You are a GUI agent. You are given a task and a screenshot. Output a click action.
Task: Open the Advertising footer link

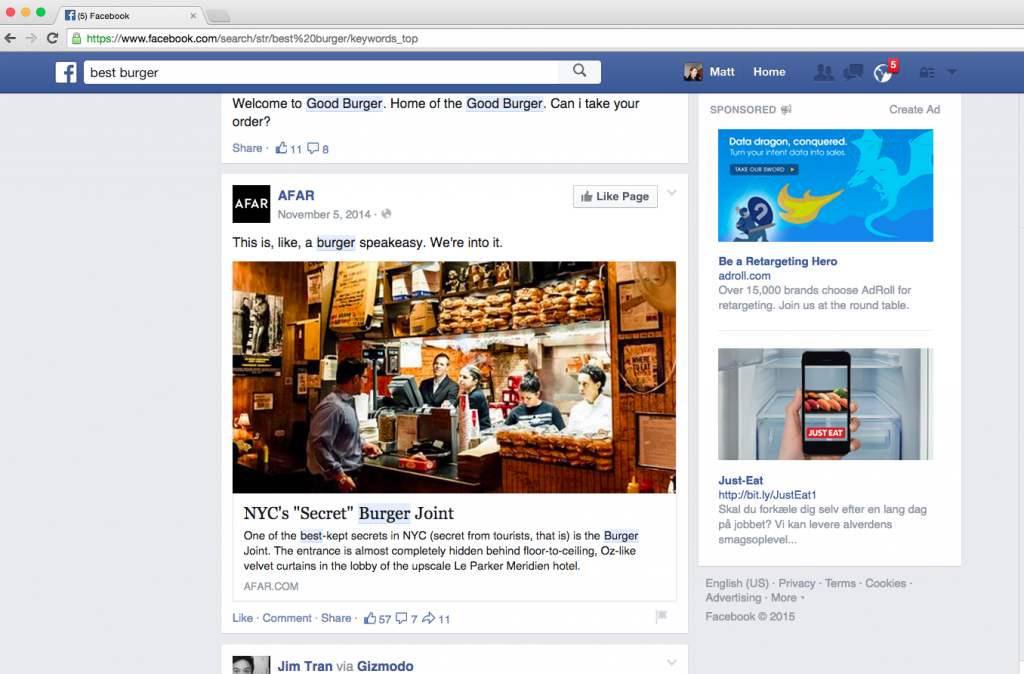pos(733,598)
